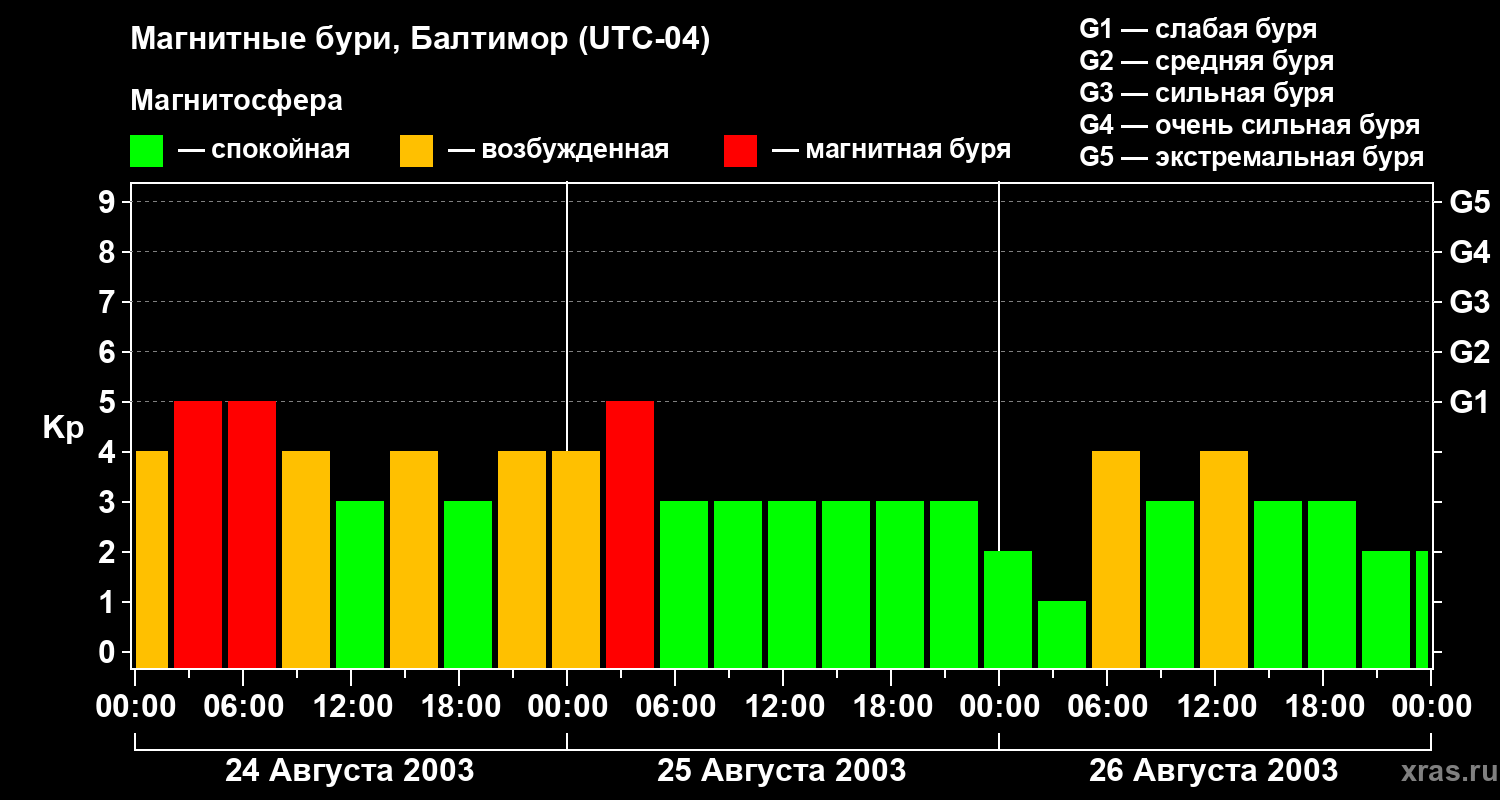The image size is (1500, 800).
Task: Click the green 'спокойная' legend swatch
Action: [x=146, y=151]
